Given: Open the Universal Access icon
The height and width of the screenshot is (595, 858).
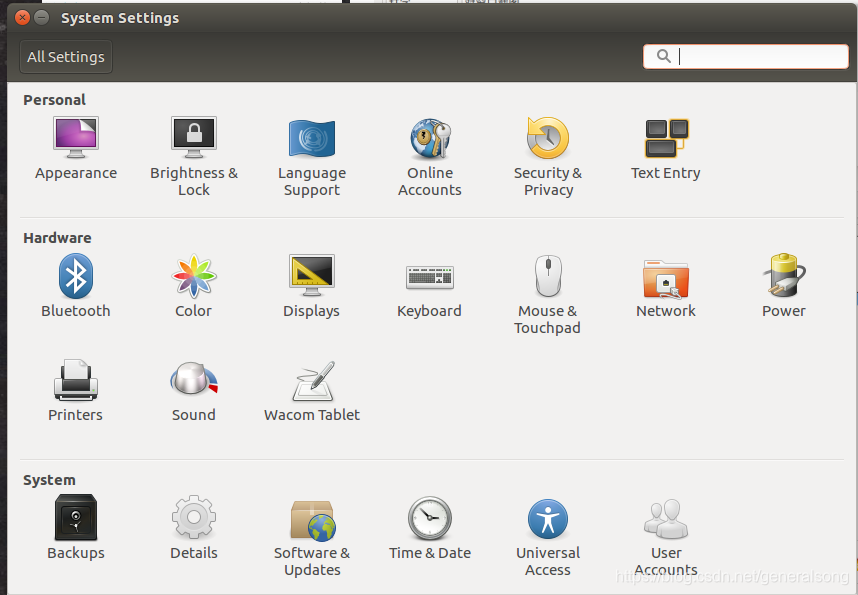Looking at the screenshot, I should tap(548, 519).
